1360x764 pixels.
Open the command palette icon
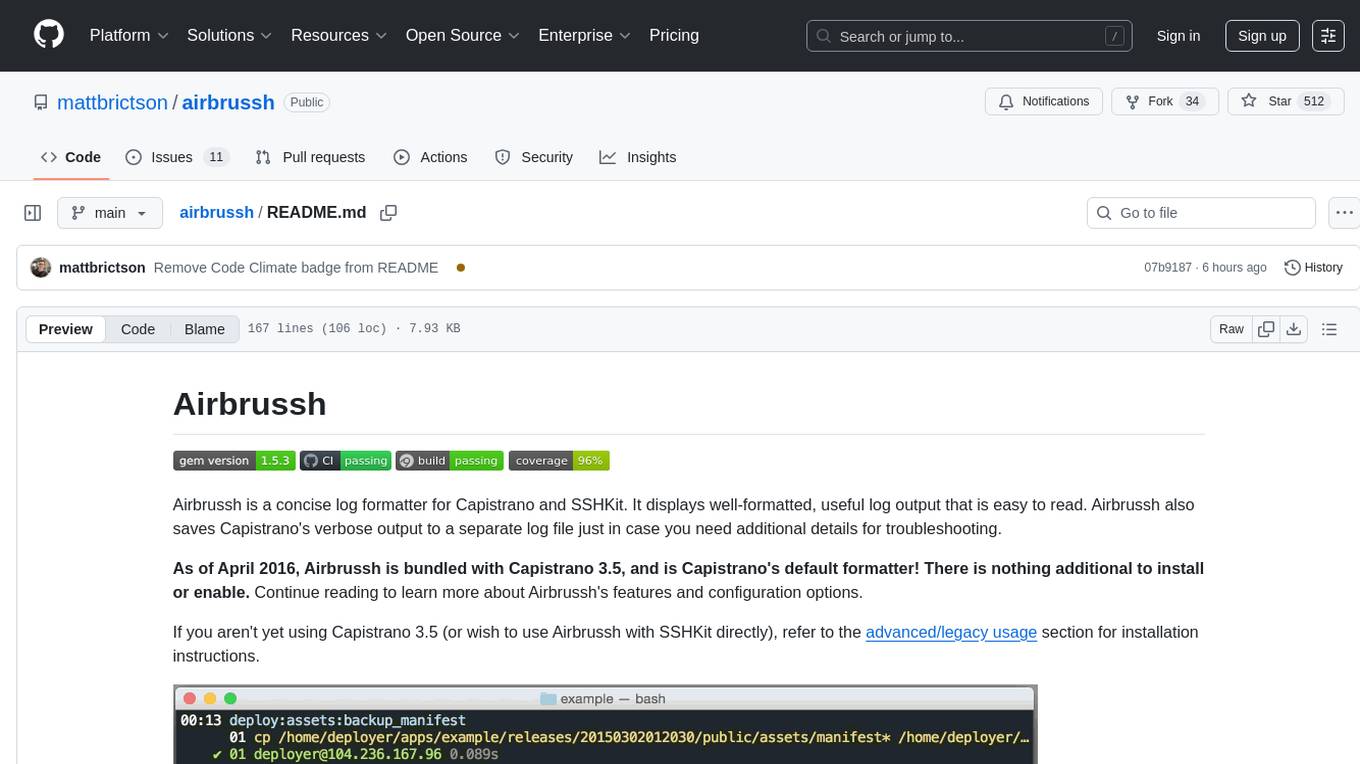click(1328, 36)
